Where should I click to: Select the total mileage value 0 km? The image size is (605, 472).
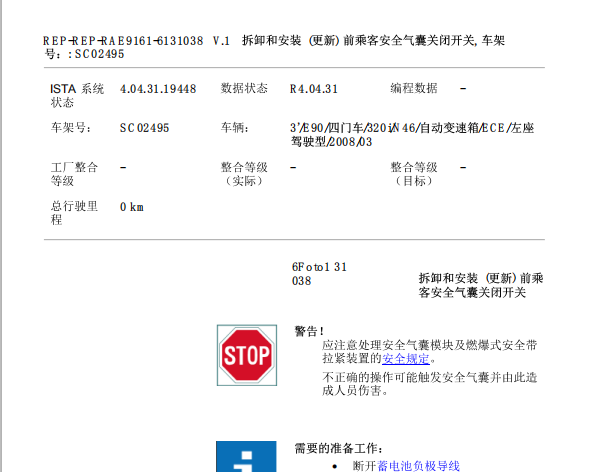point(132,207)
